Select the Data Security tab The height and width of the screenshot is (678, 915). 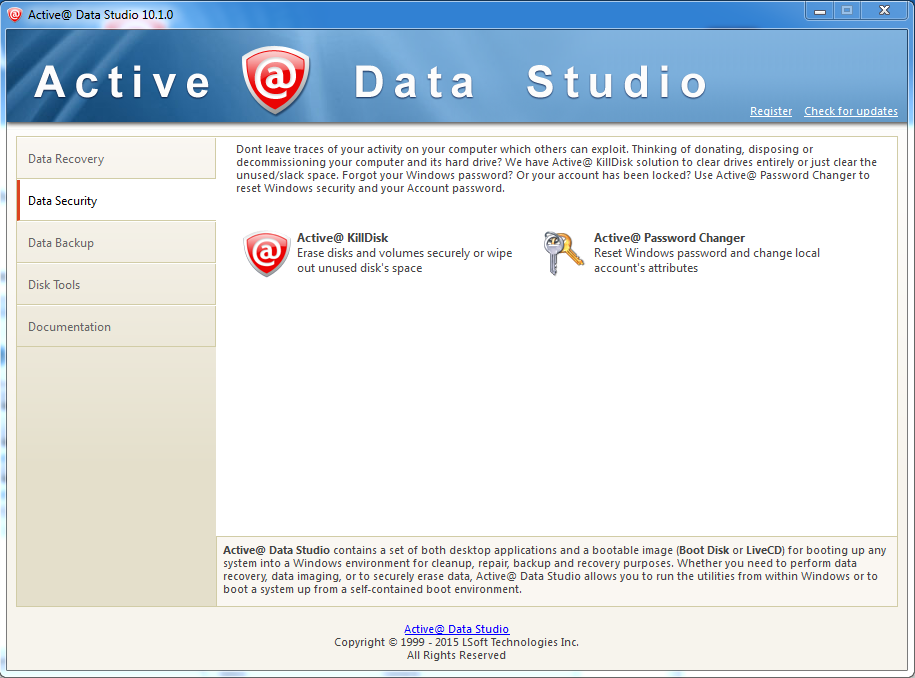coord(116,200)
